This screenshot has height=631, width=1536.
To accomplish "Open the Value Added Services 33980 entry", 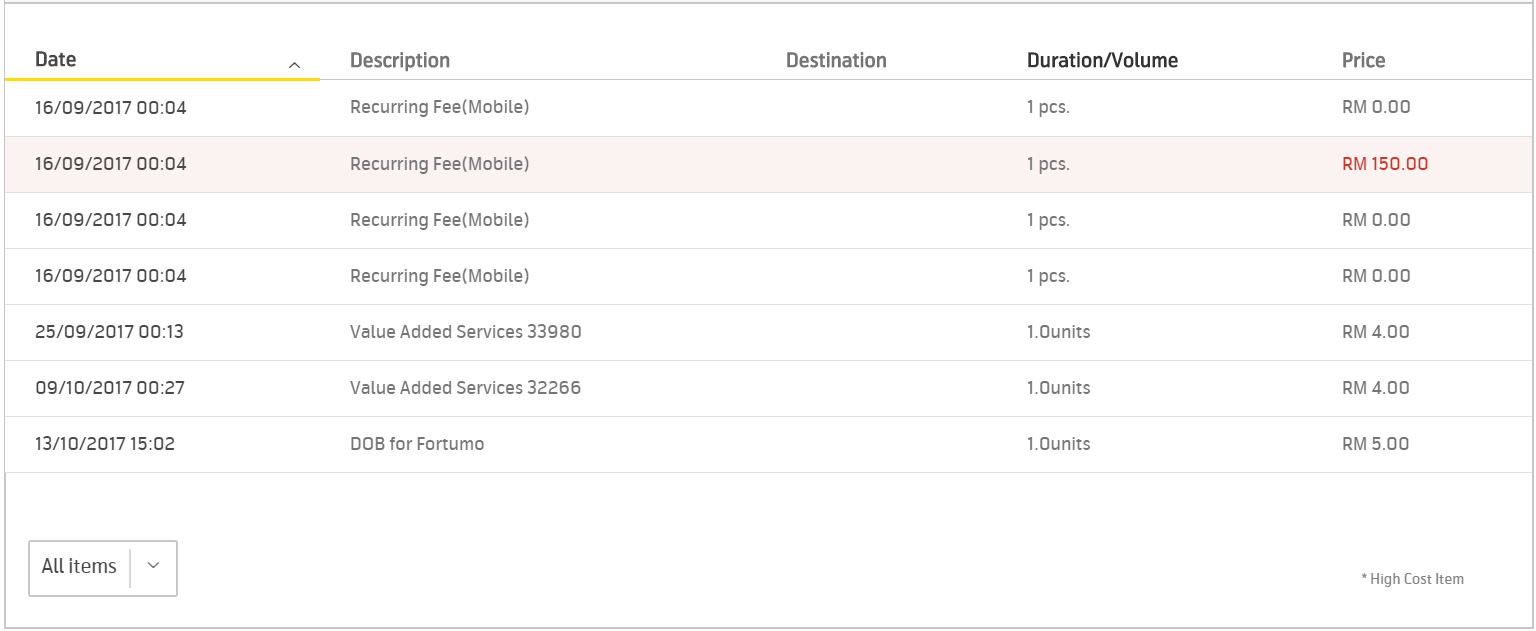I will coord(465,332).
